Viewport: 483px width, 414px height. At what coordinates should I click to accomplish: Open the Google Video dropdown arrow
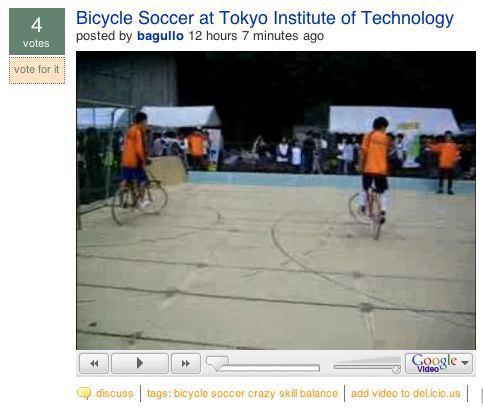pyautogui.click(x=465, y=363)
